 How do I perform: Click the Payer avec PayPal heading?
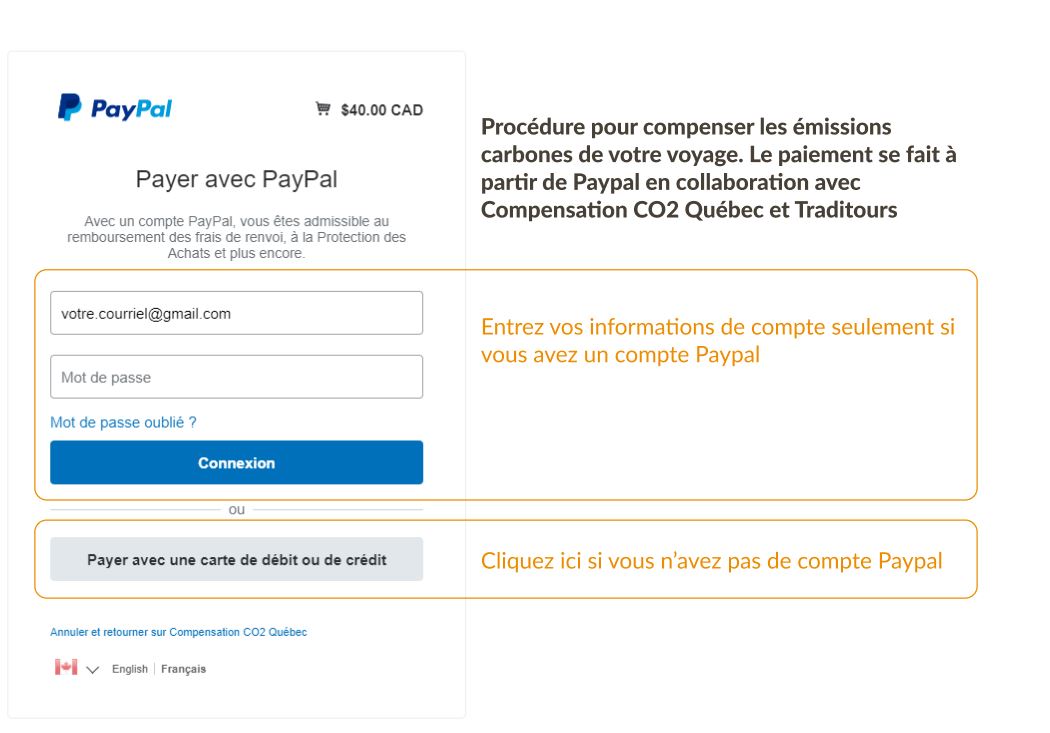(x=236, y=180)
